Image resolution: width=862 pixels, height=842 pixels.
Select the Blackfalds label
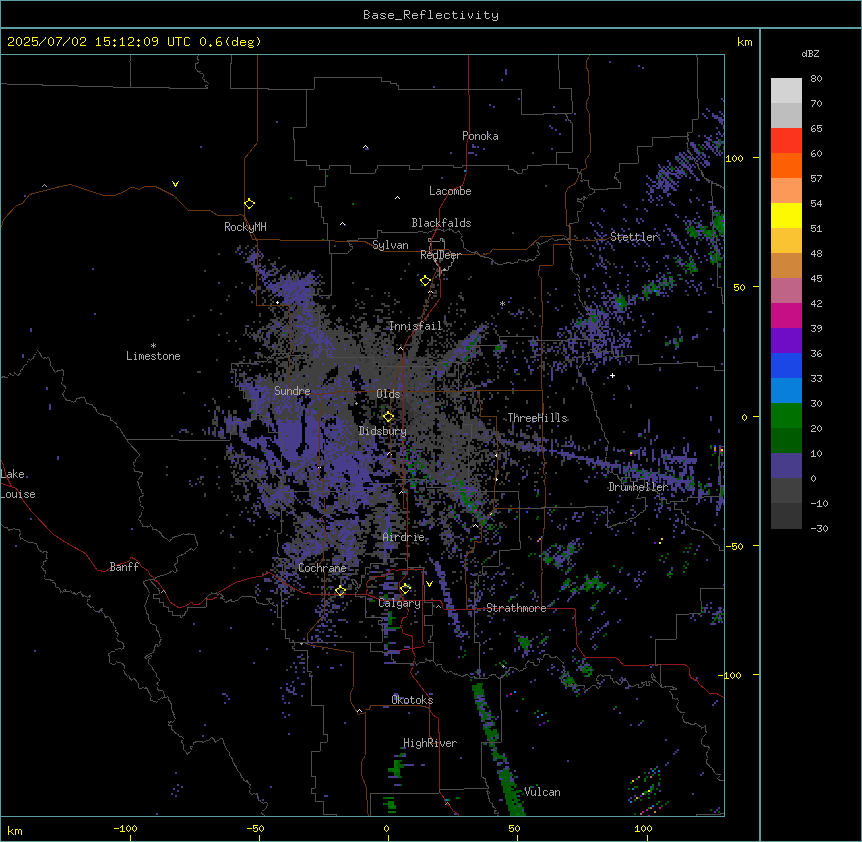(x=441, y=223)
